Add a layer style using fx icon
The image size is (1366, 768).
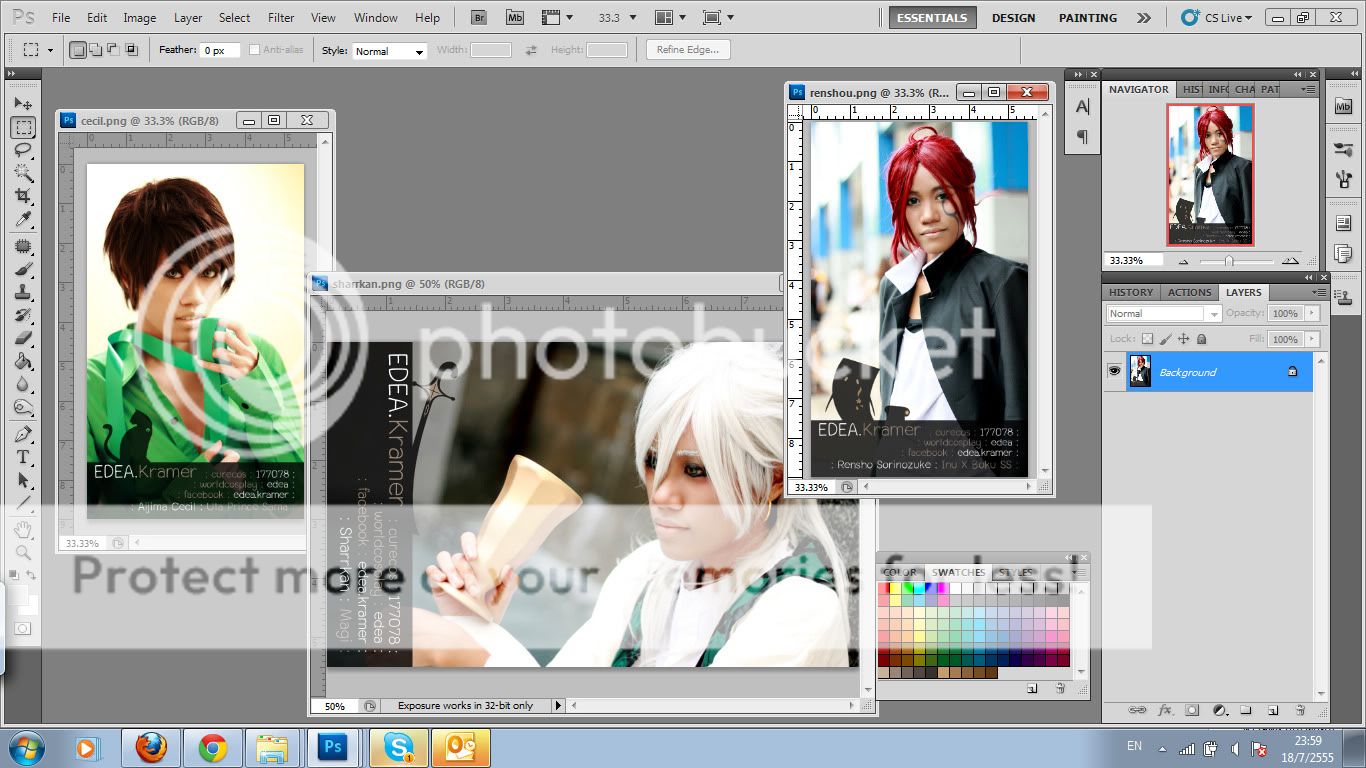pos(1165,710)
